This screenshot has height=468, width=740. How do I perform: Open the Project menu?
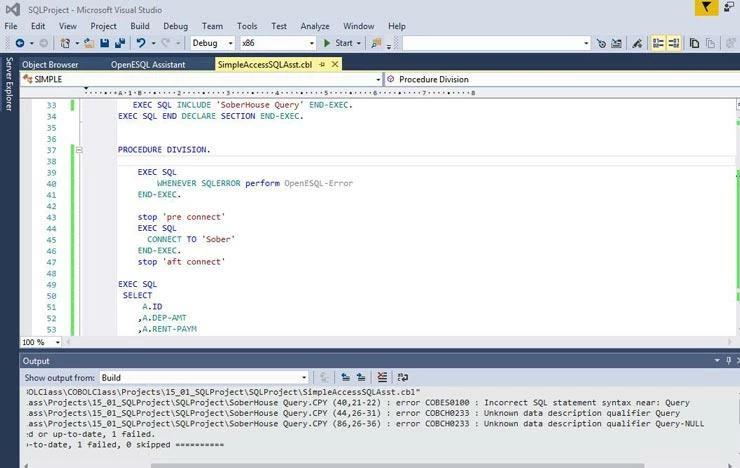pyautogui.click(x=103, y=26)
